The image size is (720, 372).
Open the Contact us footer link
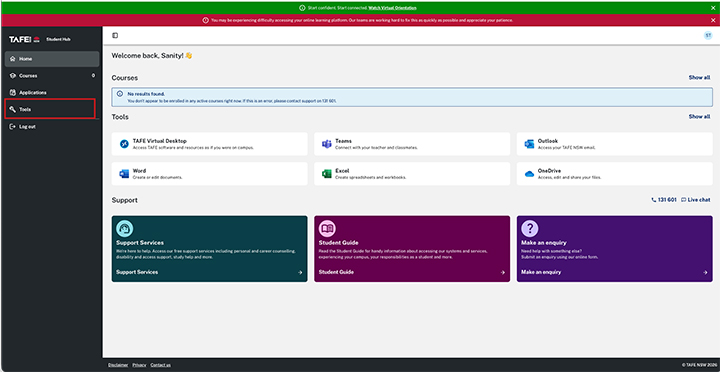tap(161, 365)
